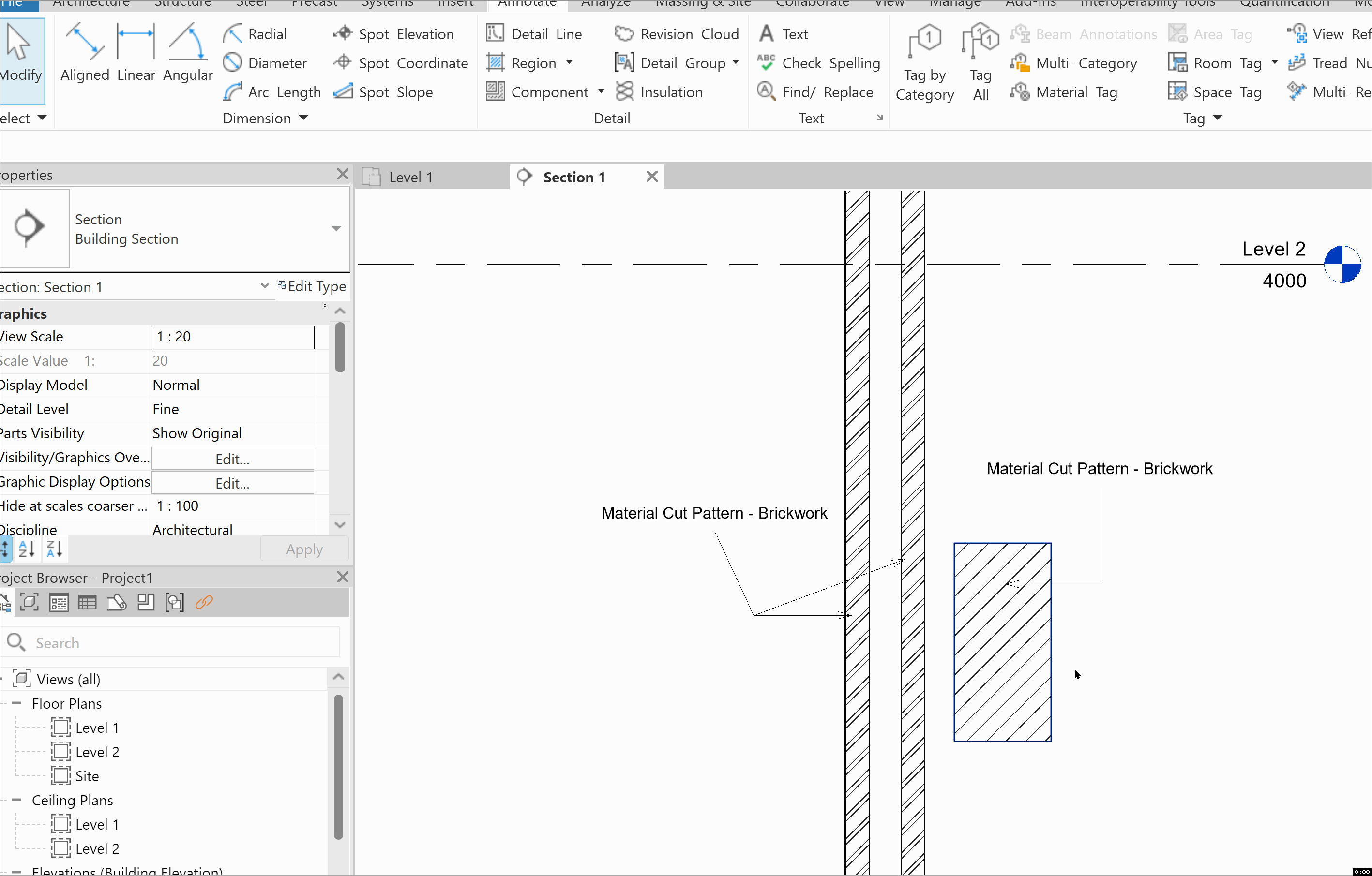The height and width of the screenshot is (876, 1372).
Task: Click the Tread Number tool
Action: [1329, 63]
